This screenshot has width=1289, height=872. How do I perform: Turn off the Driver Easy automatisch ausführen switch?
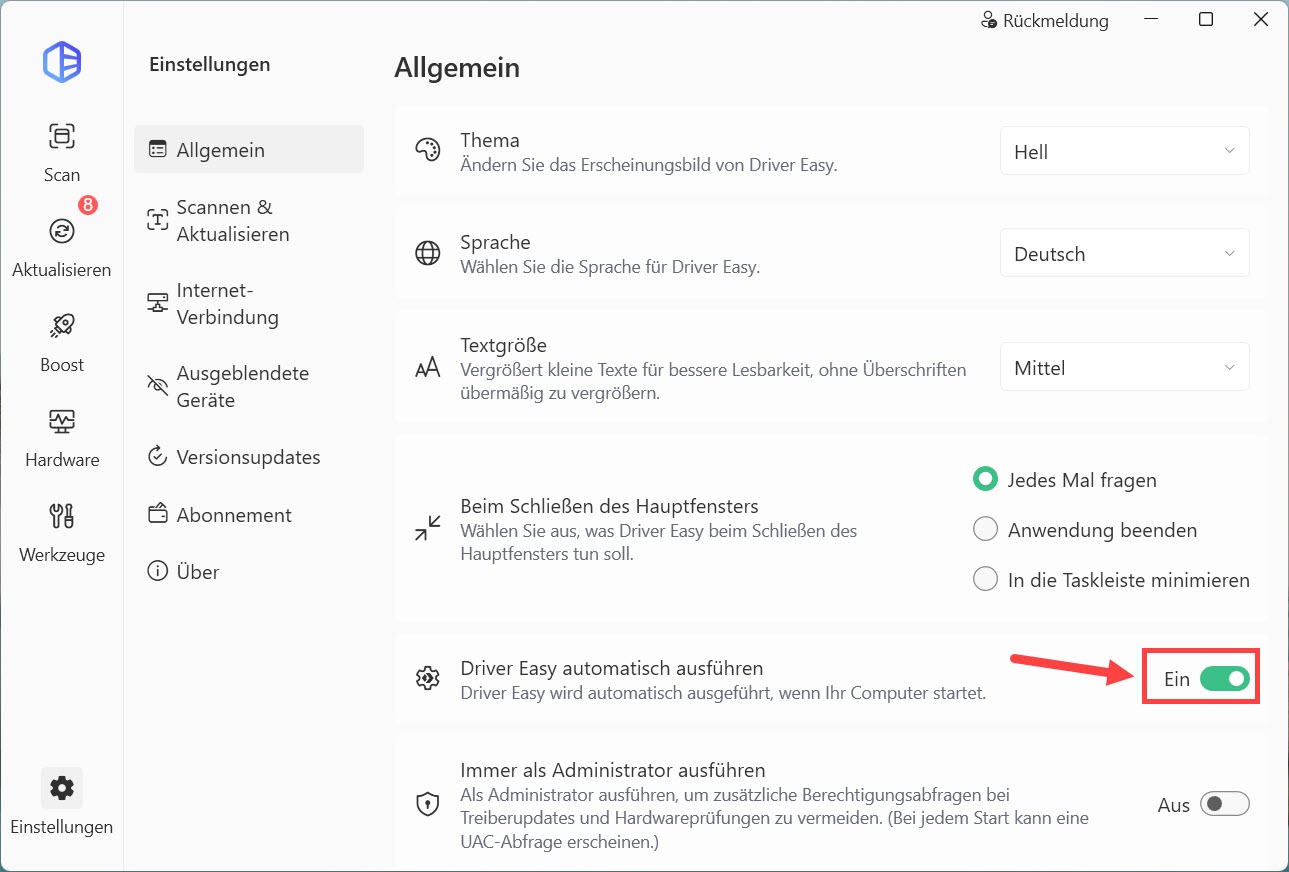pyautogui.click(x=1225, y=679)
